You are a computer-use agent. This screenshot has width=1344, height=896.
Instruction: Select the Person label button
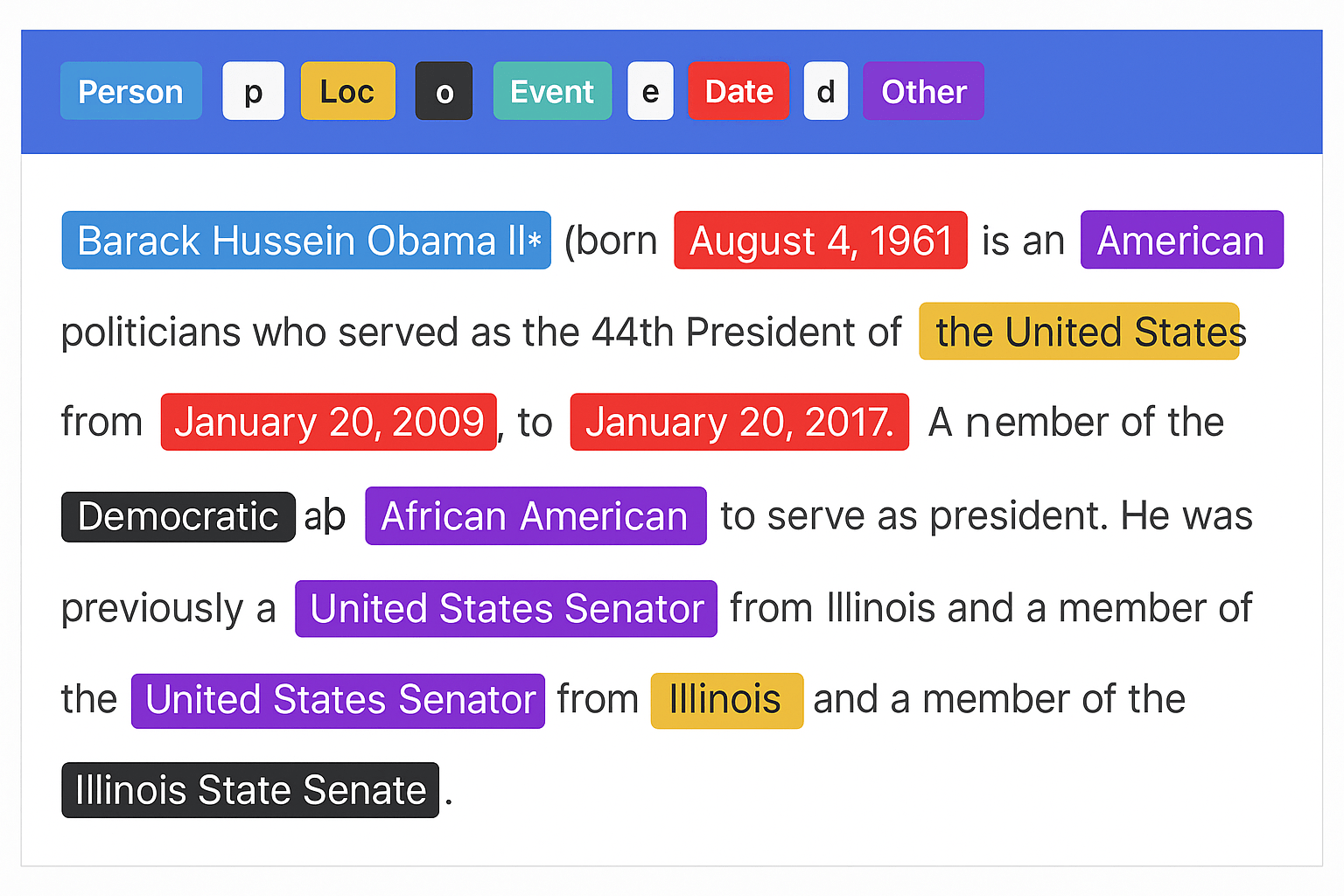130,91
